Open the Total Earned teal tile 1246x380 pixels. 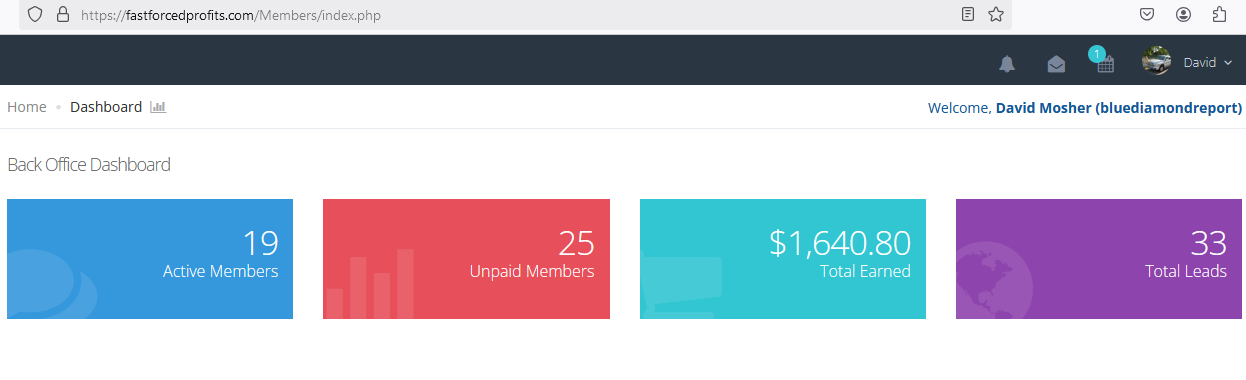coord(783,259)
